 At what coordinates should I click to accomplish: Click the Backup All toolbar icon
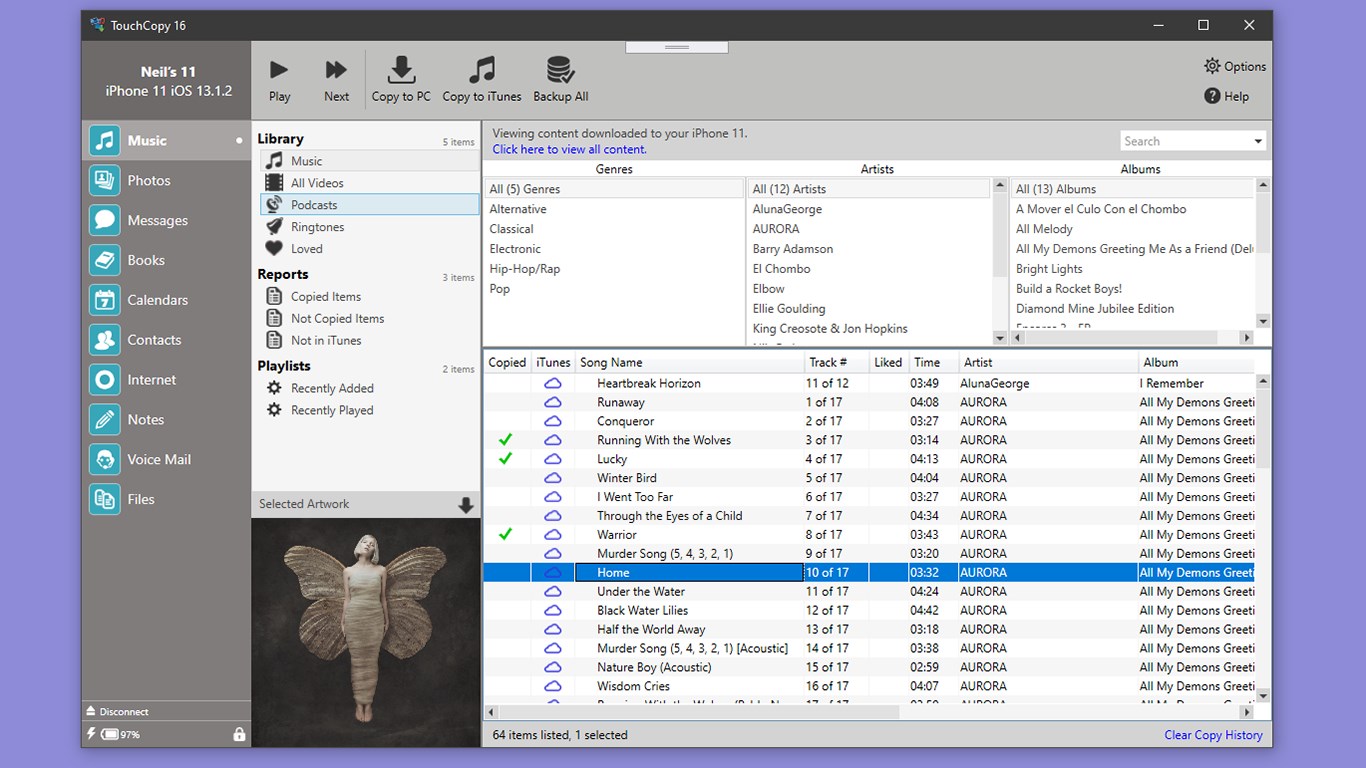[x=559, y=78]
